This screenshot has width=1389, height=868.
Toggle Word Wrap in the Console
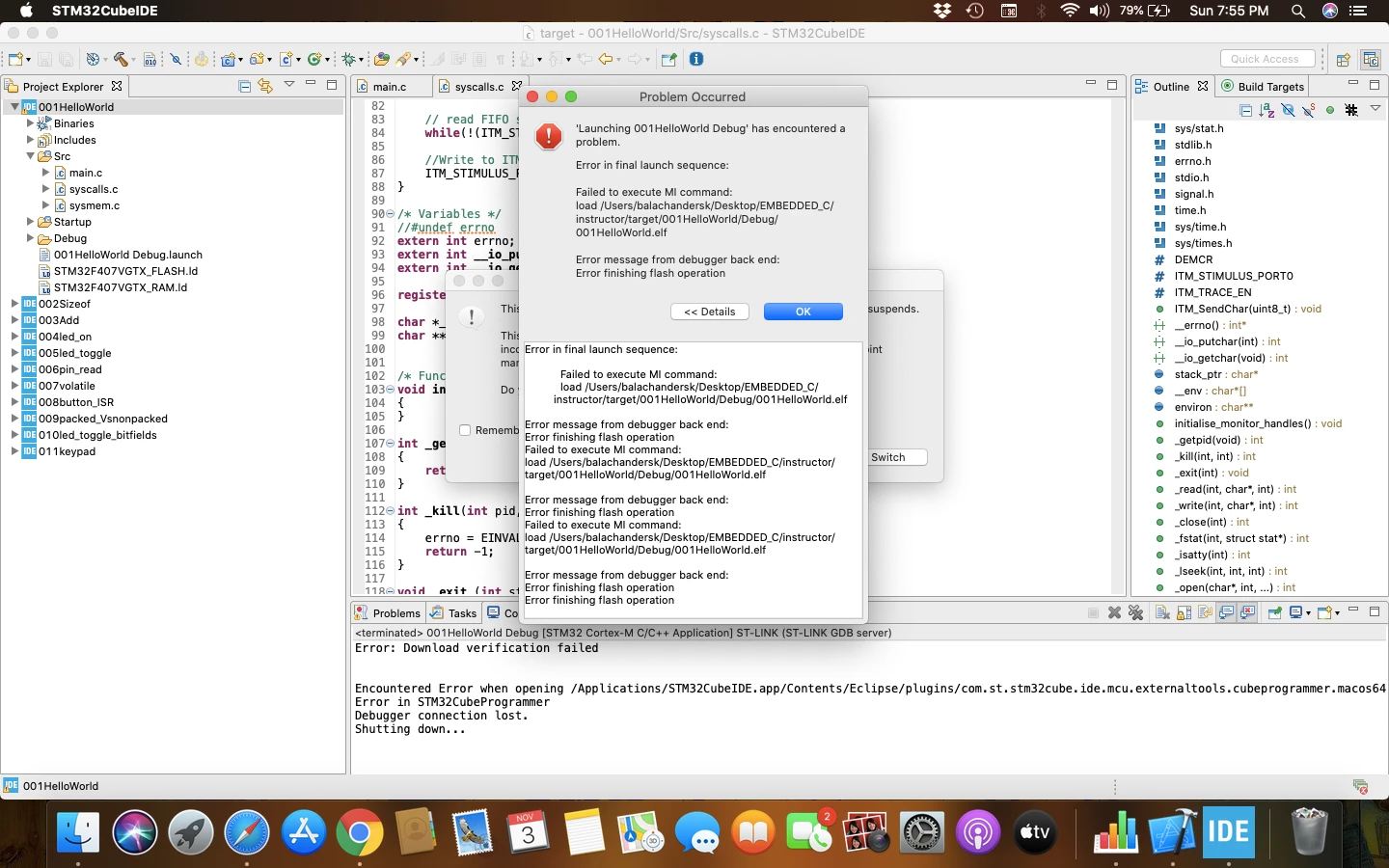1205,612
